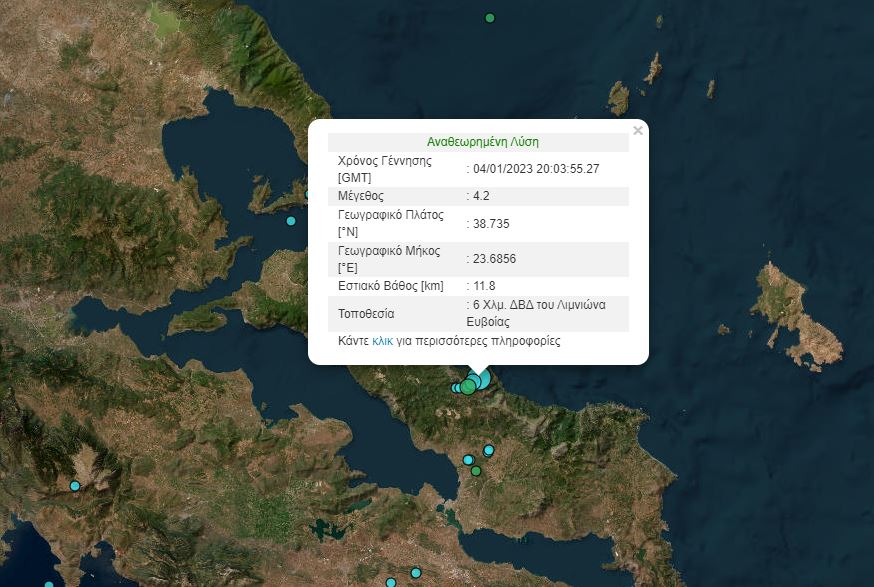Select the bottom-left earthquake marker near the gulf
874x587 pixels.
tap(49, 583)
